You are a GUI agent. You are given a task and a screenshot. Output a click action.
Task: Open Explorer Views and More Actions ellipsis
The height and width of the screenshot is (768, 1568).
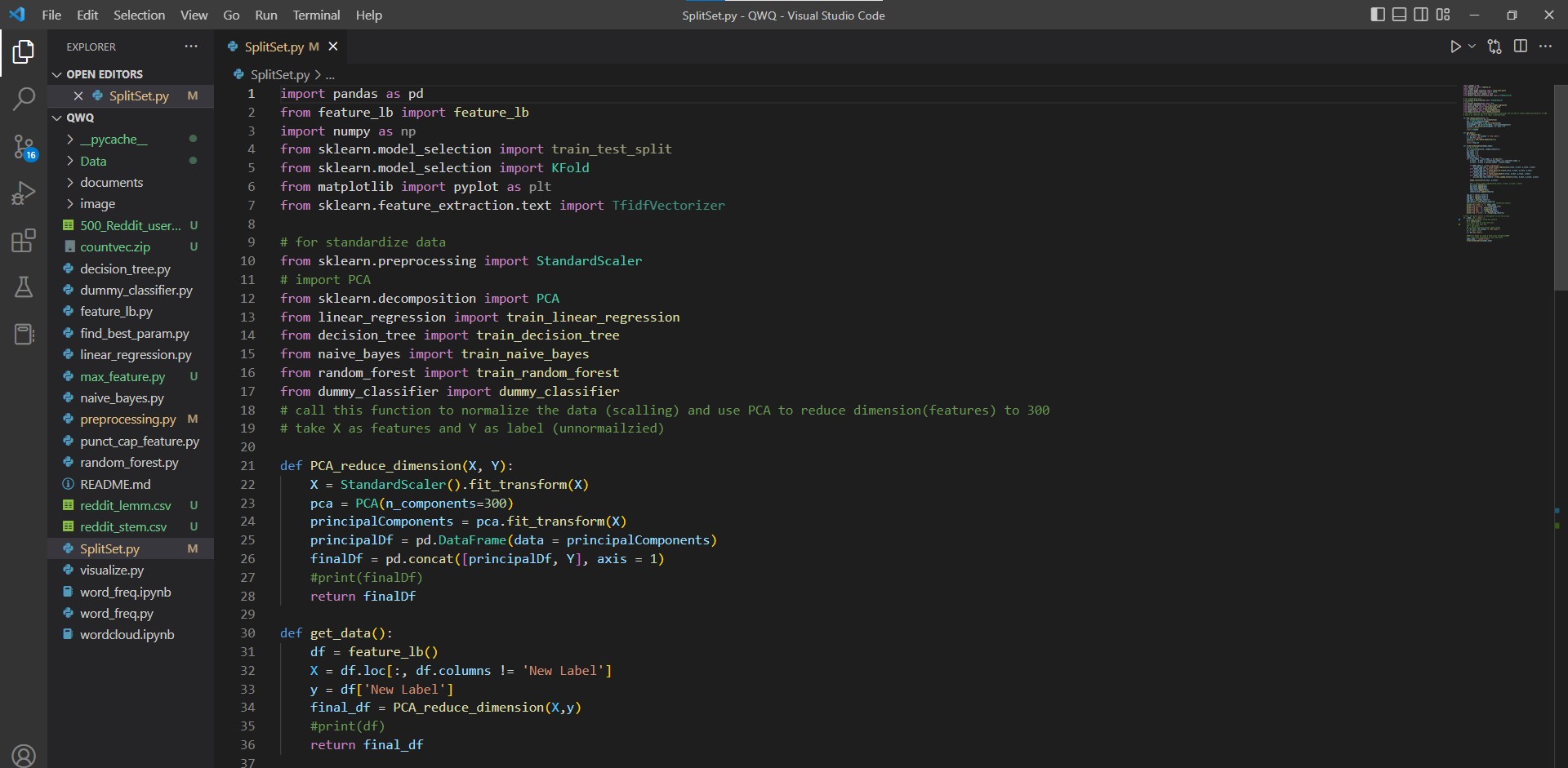(x=191, y=47)
